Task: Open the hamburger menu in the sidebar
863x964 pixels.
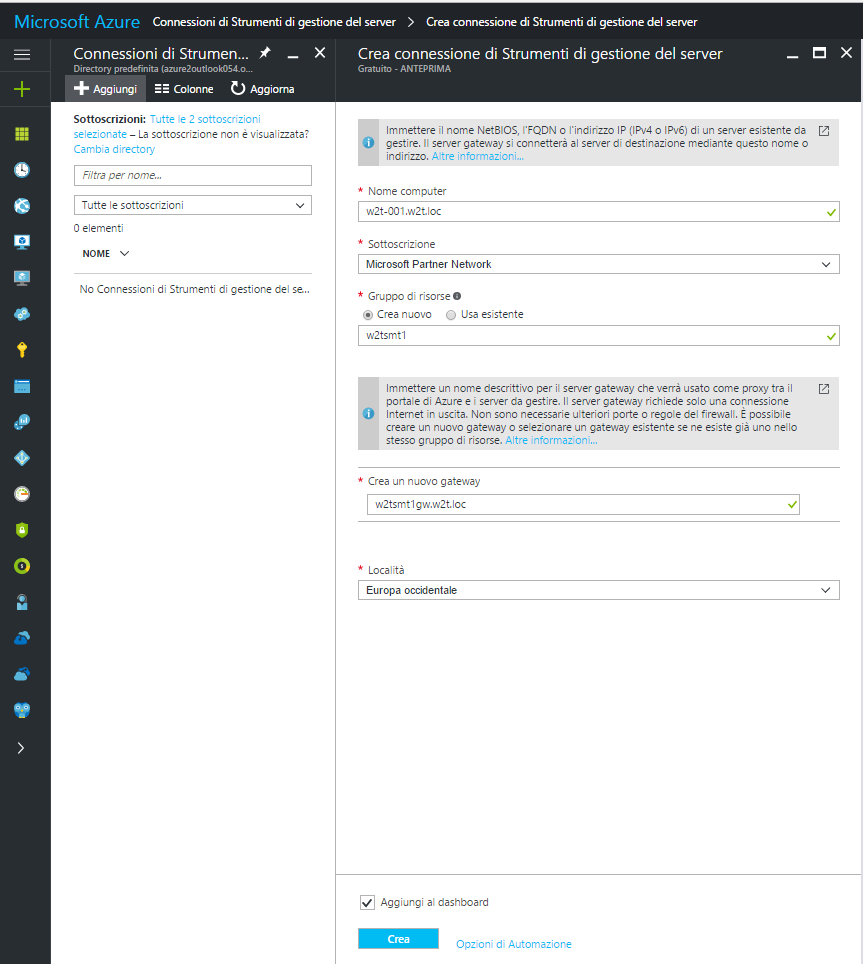Action: [22, 55]
